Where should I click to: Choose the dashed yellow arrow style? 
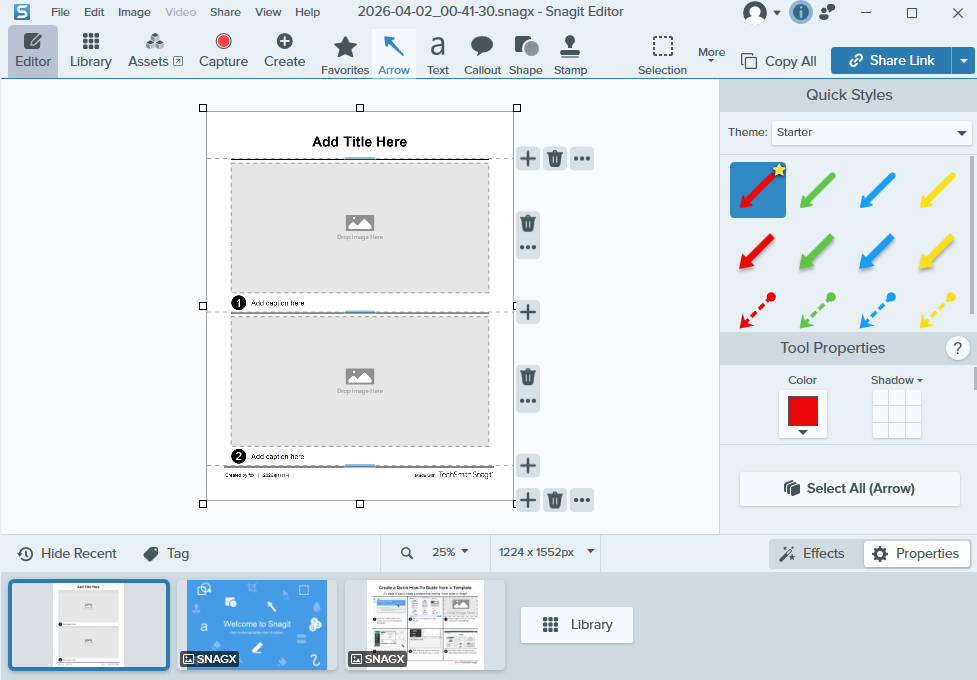coord(937,309)
